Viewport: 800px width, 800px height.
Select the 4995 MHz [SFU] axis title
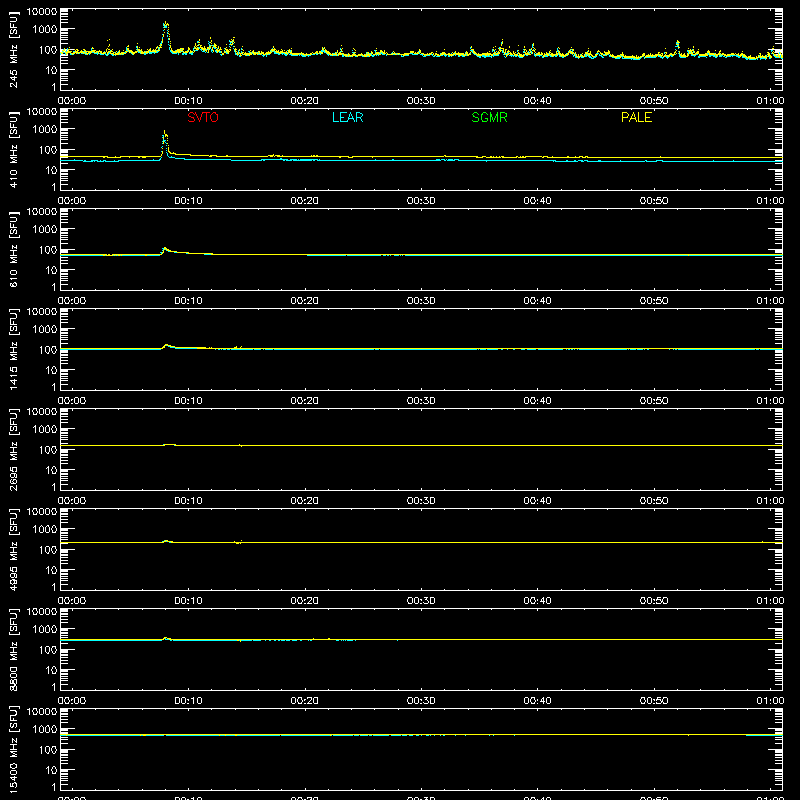[14, 549]
